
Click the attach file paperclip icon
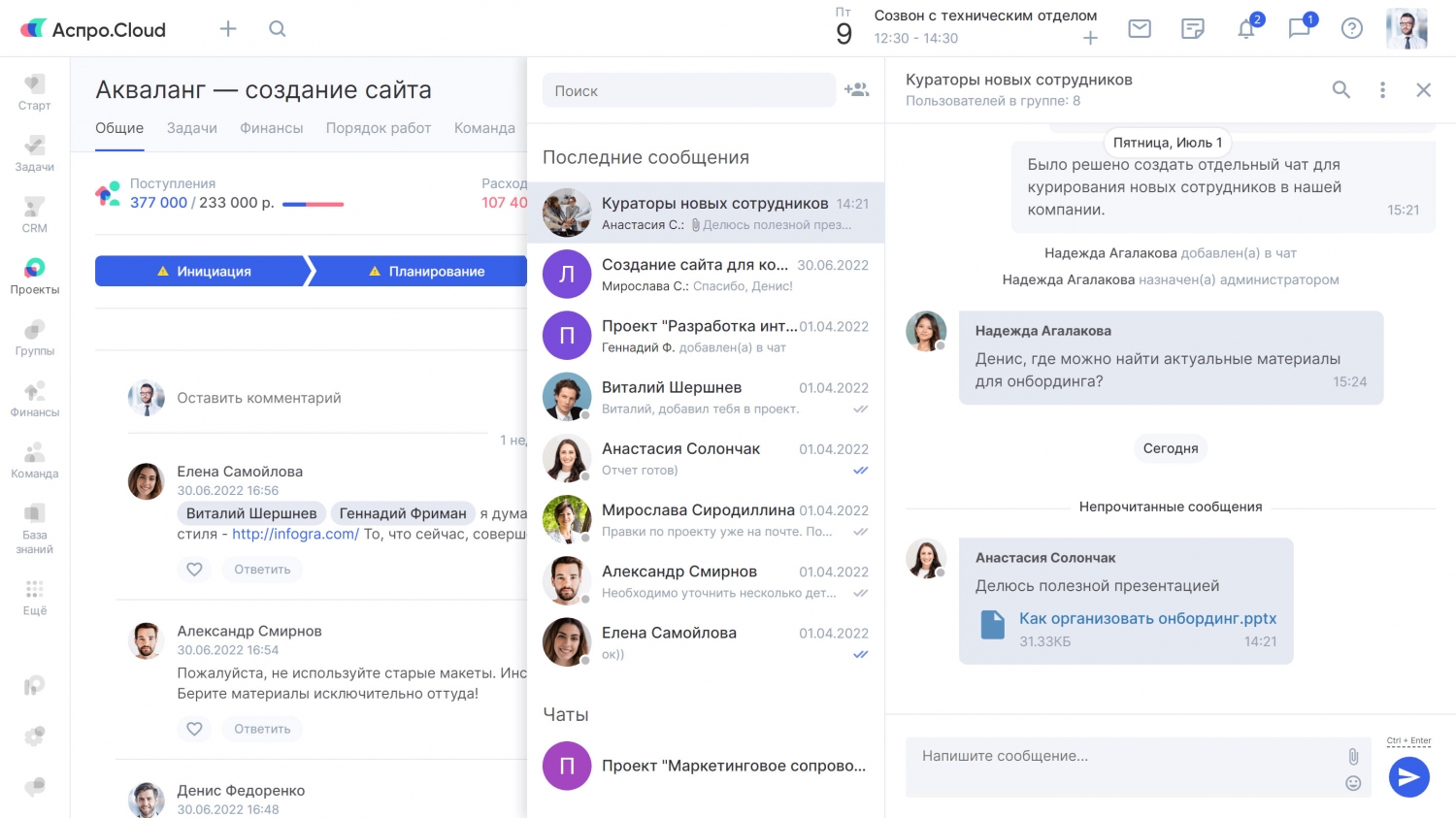pyautogui.click(x=1353, y=756)
